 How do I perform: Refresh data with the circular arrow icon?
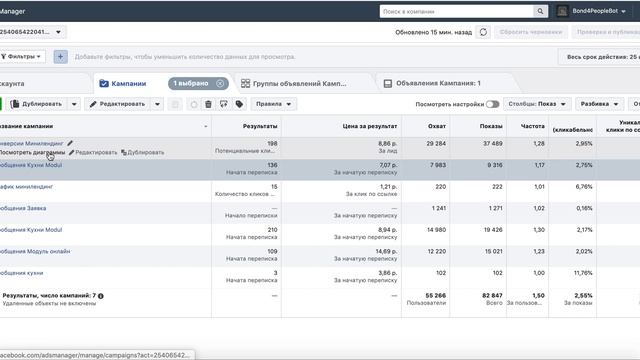[483, 32]
